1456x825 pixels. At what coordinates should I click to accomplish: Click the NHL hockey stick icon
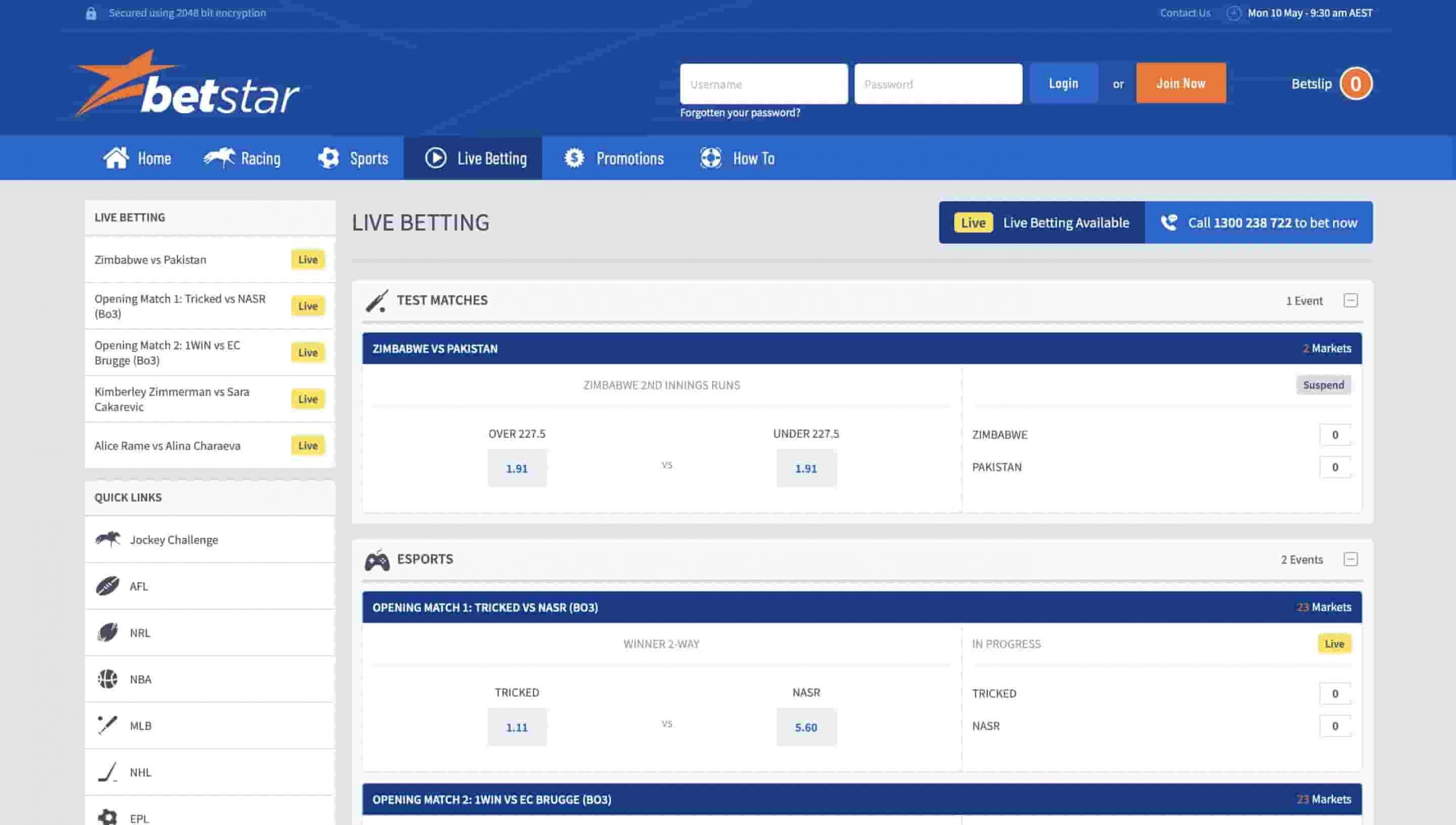107,772
